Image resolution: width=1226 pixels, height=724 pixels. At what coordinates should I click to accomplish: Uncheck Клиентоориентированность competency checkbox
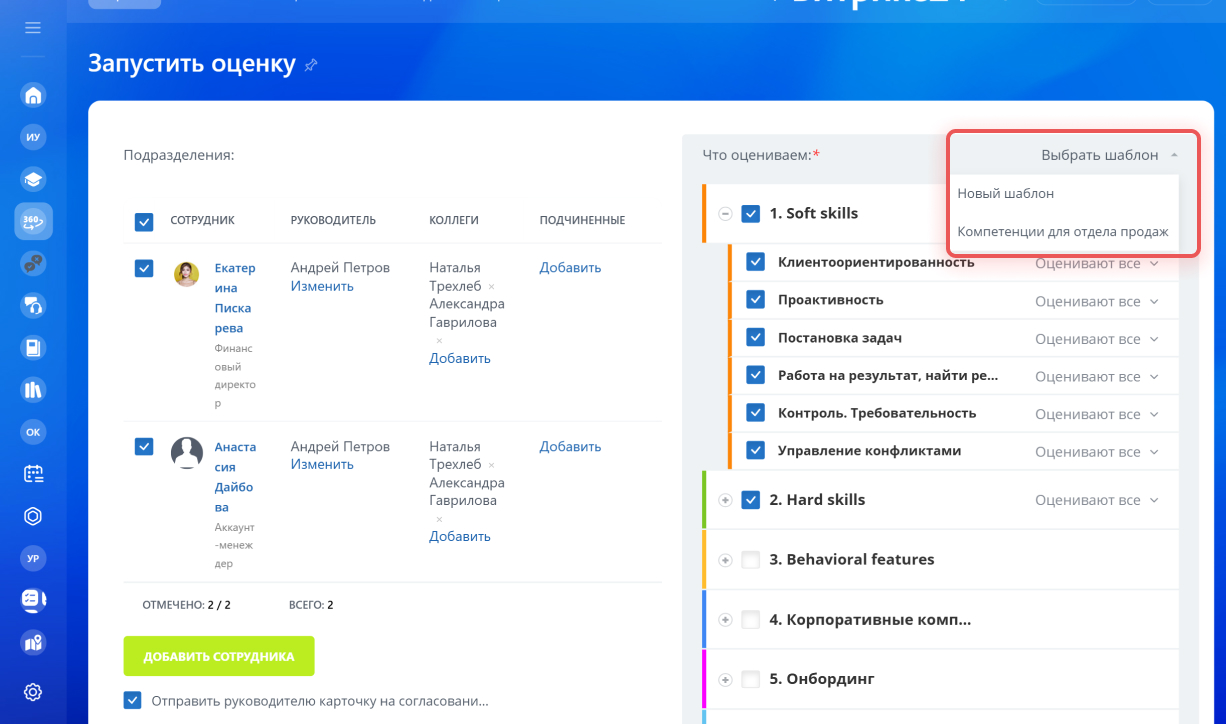tap(756, 263)
